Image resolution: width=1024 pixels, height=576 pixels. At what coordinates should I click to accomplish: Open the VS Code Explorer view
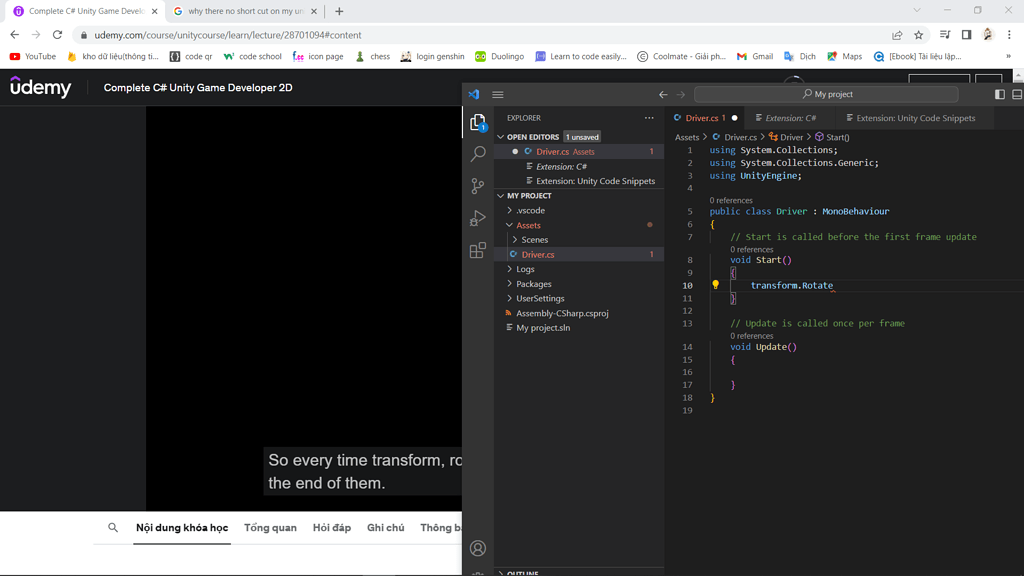tap(478, 122)
